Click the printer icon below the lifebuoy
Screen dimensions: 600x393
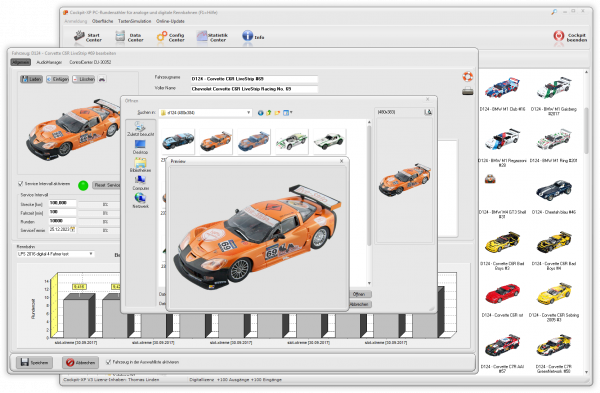click(467, 91)
